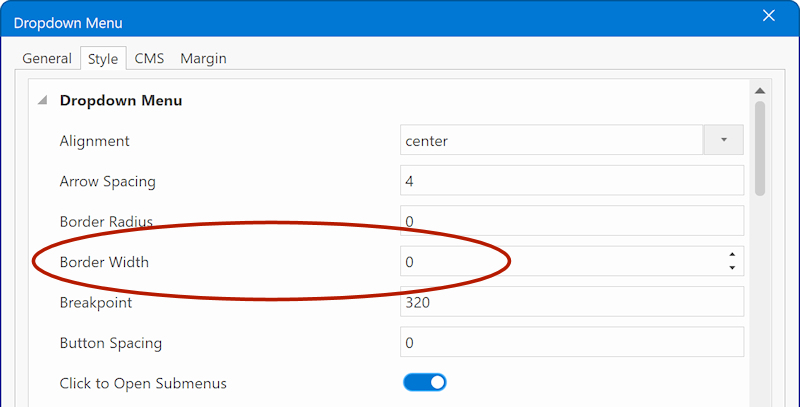Click the scrollbar up arrow

[x=760, y=91]
